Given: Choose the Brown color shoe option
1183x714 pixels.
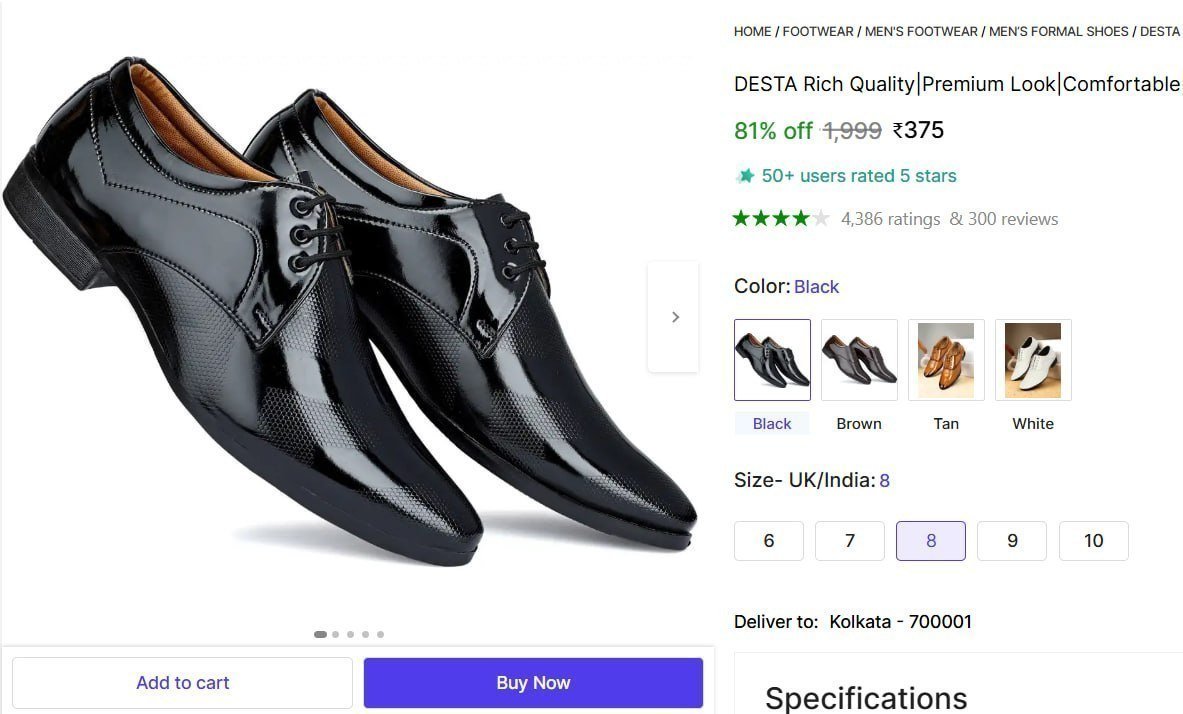Looking at the screenshot, I should tap(859, 360).
